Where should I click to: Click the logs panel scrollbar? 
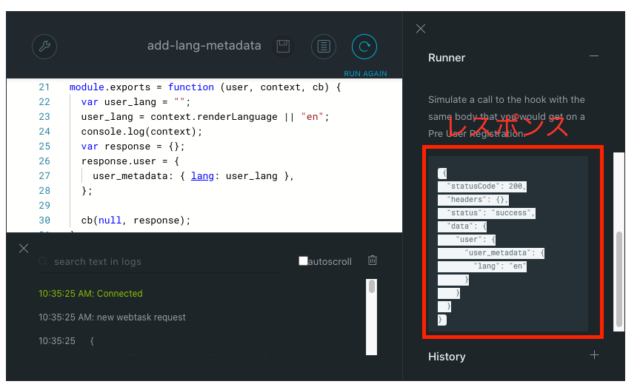click(x=371, y=317)
